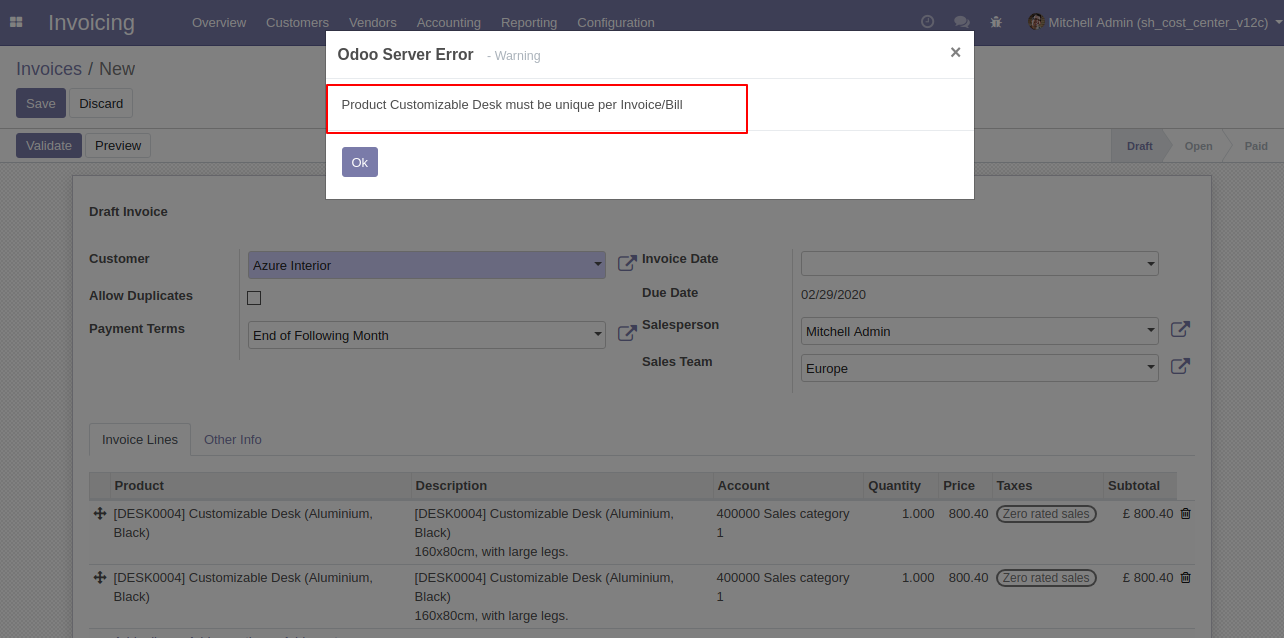1284x638 pixels.
Task: Click first line product Customizable Desk
Action: click(243, 523)
